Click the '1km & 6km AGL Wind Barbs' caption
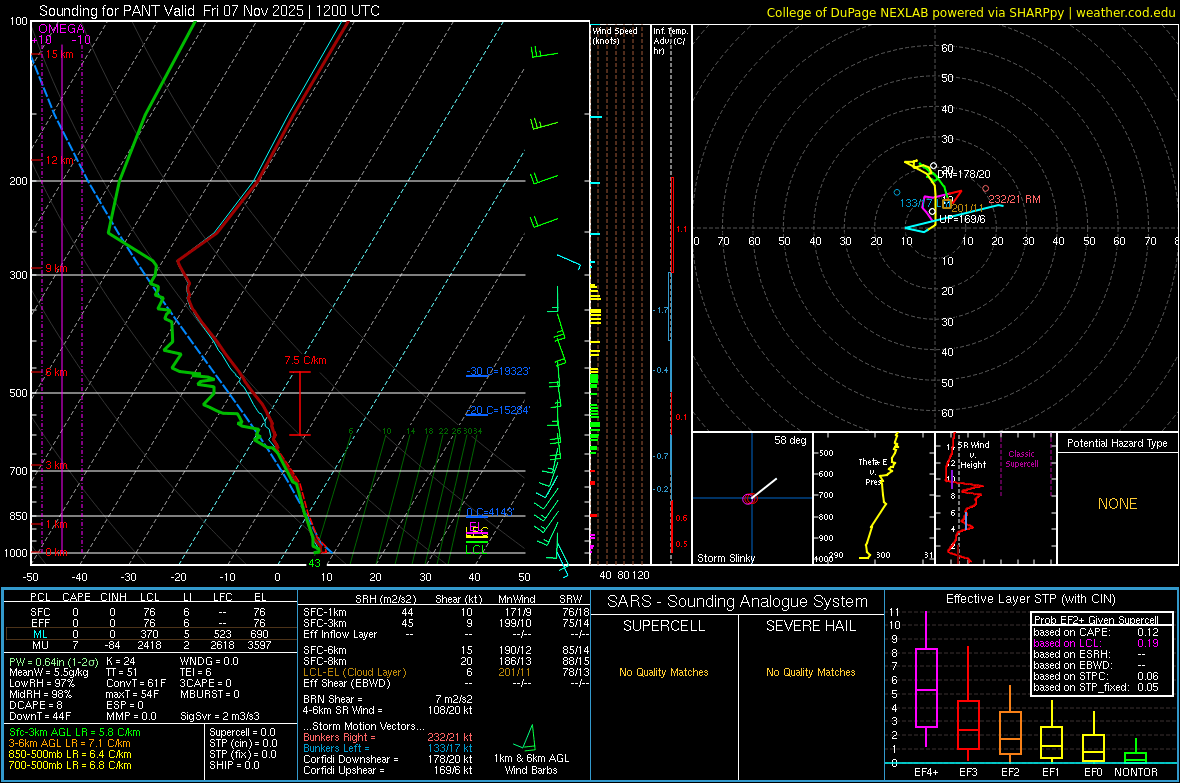The image size is (1180, 783). point(531,764)
